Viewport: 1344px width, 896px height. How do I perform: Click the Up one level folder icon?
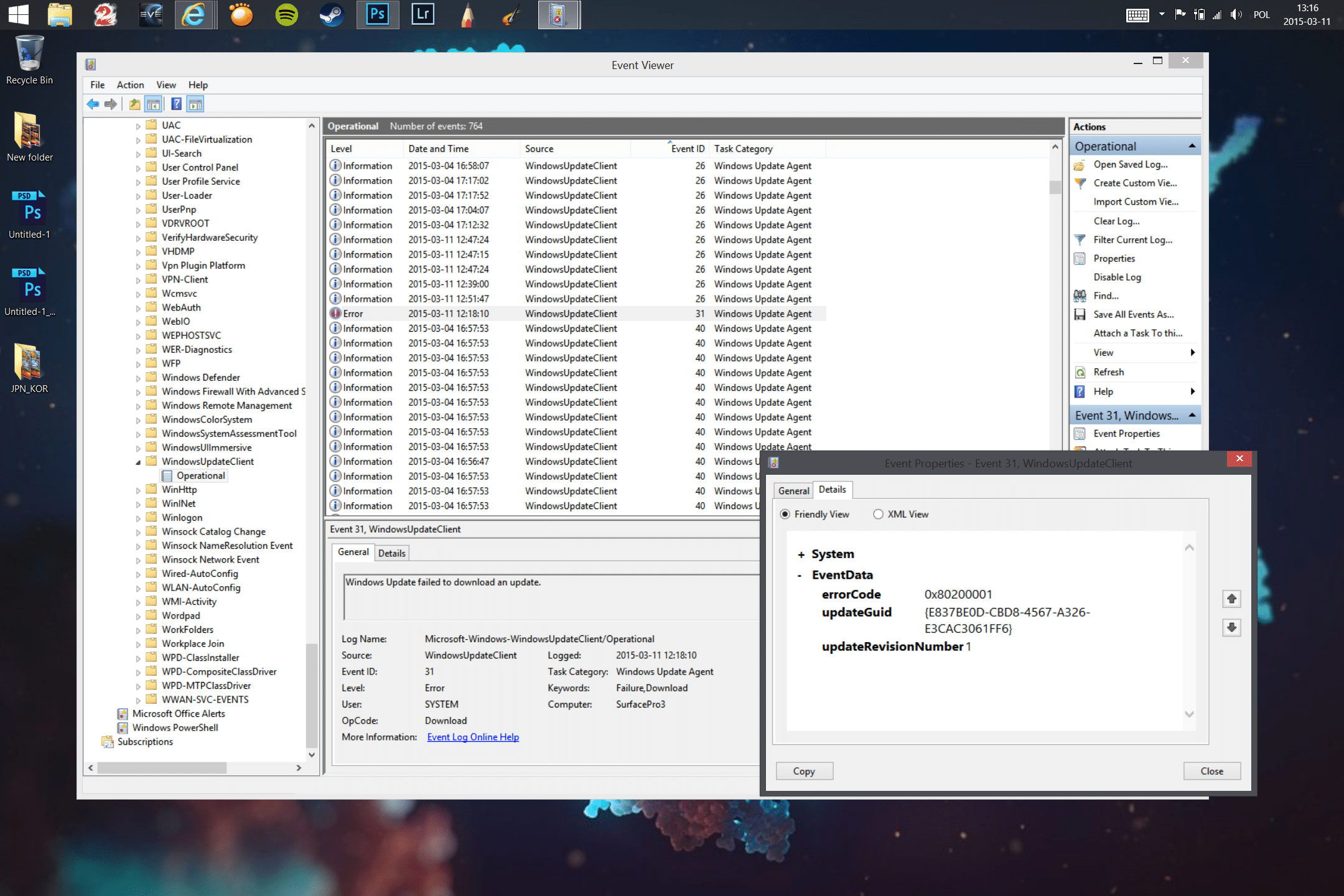pyautogui.click(x=134, y=105)
